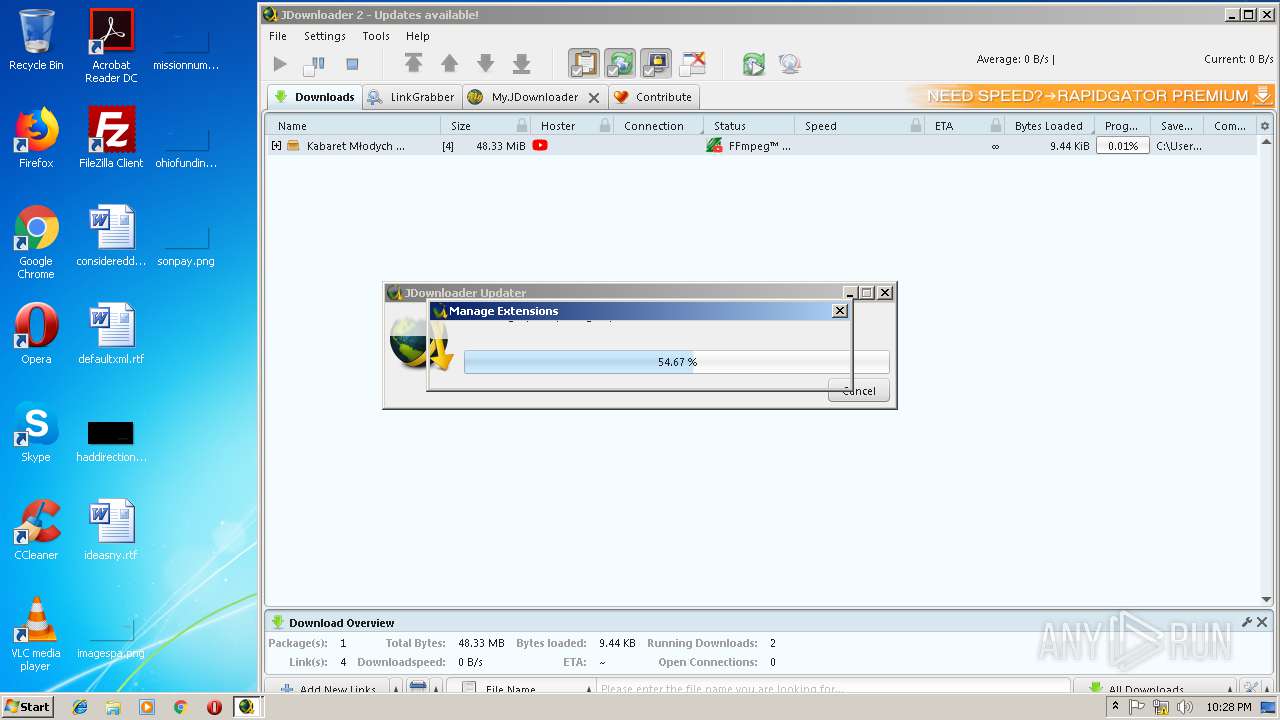
Task: Select the VLC media player desktop icon
Action: pyautogui.click(x=36, y=634)
